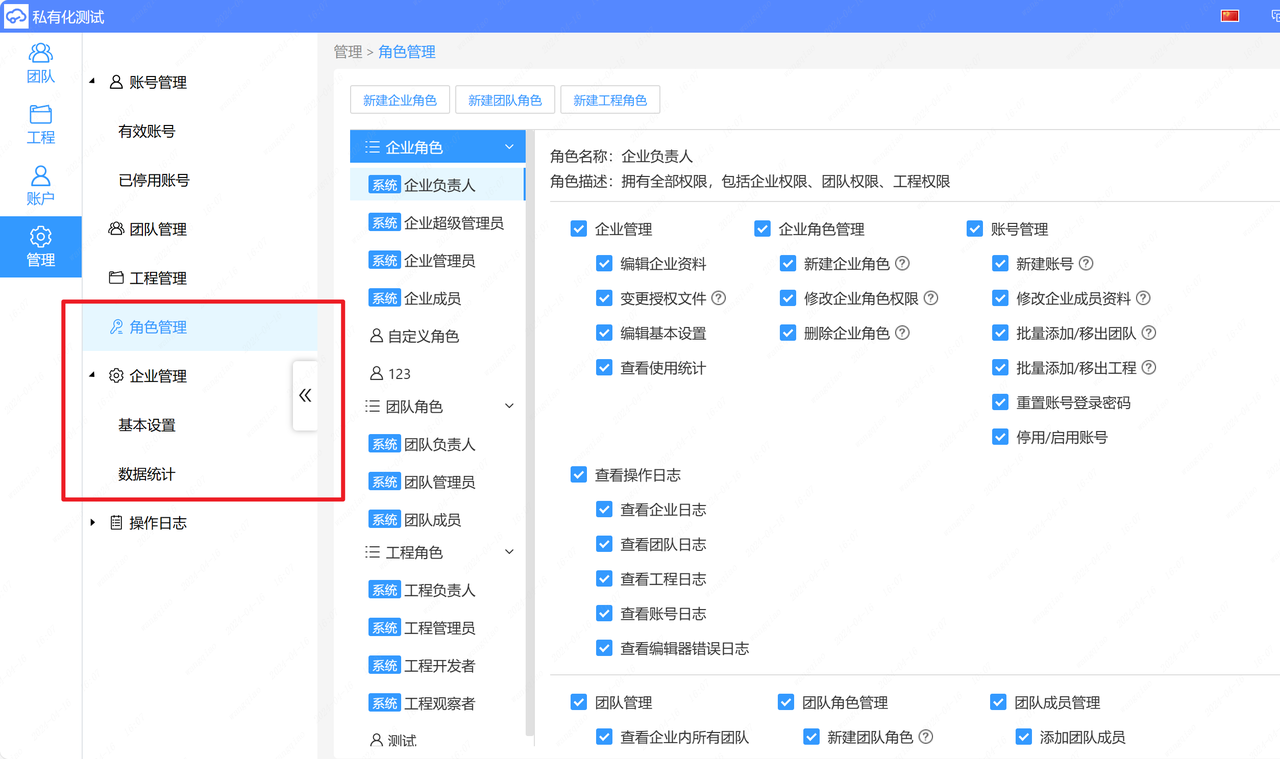Click the 新建工程角色 button
This screenshot has height=759, width=1280.
click(x=610, y=100)
